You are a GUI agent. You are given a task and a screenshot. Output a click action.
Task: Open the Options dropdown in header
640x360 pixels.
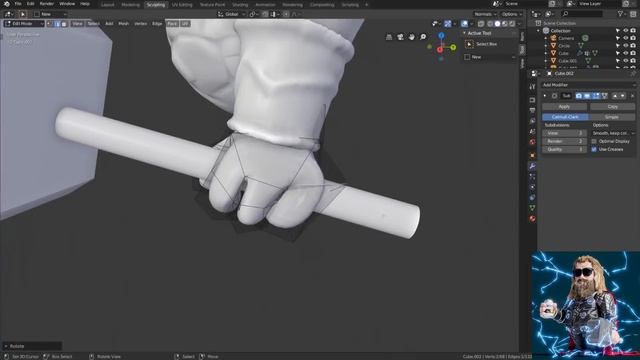[x=511, y=14]
